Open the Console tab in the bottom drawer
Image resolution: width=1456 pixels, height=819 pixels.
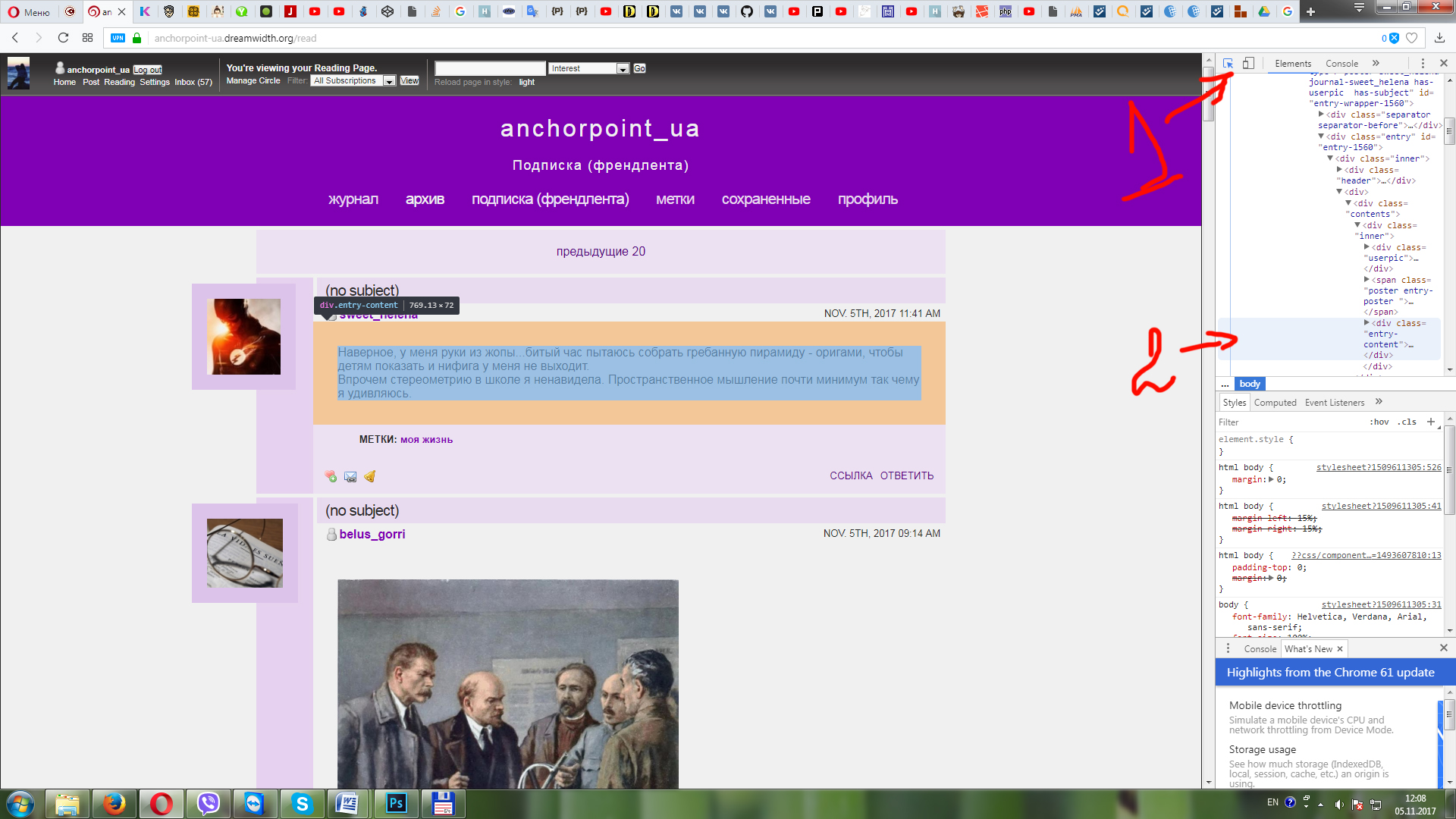click(x=1260, y=649)
